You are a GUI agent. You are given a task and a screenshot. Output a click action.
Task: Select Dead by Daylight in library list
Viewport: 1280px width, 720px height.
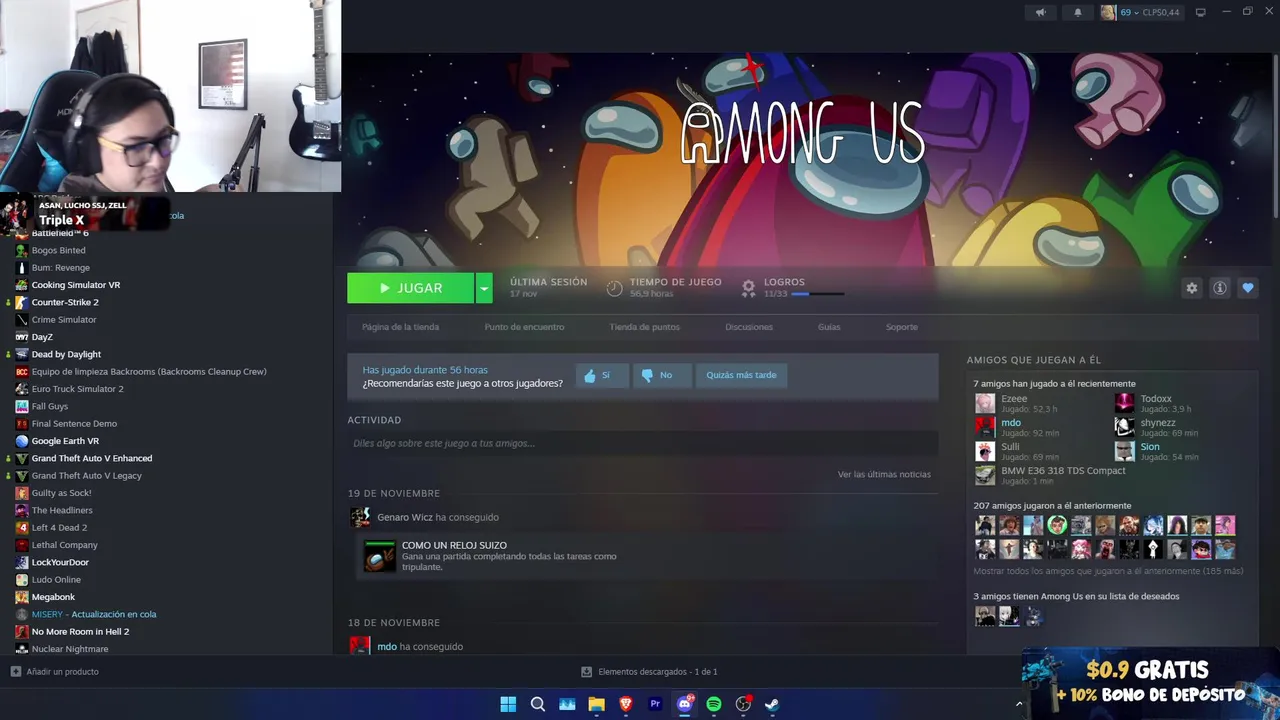click(66, 354)
